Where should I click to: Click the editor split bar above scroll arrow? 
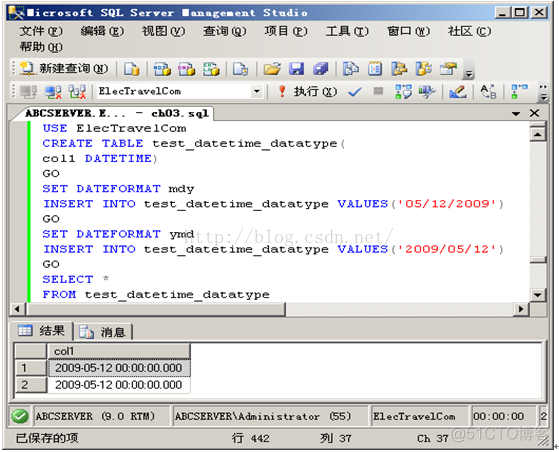pyautogui.click(x=538, y=124)
